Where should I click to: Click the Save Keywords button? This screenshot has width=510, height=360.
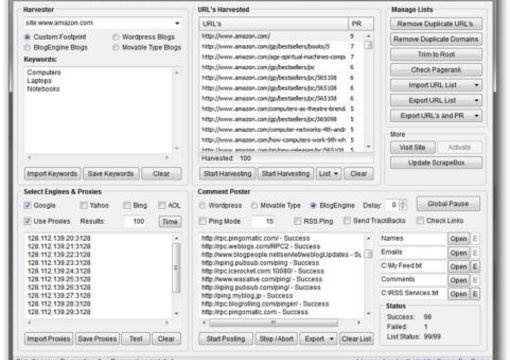coord(111,174)
